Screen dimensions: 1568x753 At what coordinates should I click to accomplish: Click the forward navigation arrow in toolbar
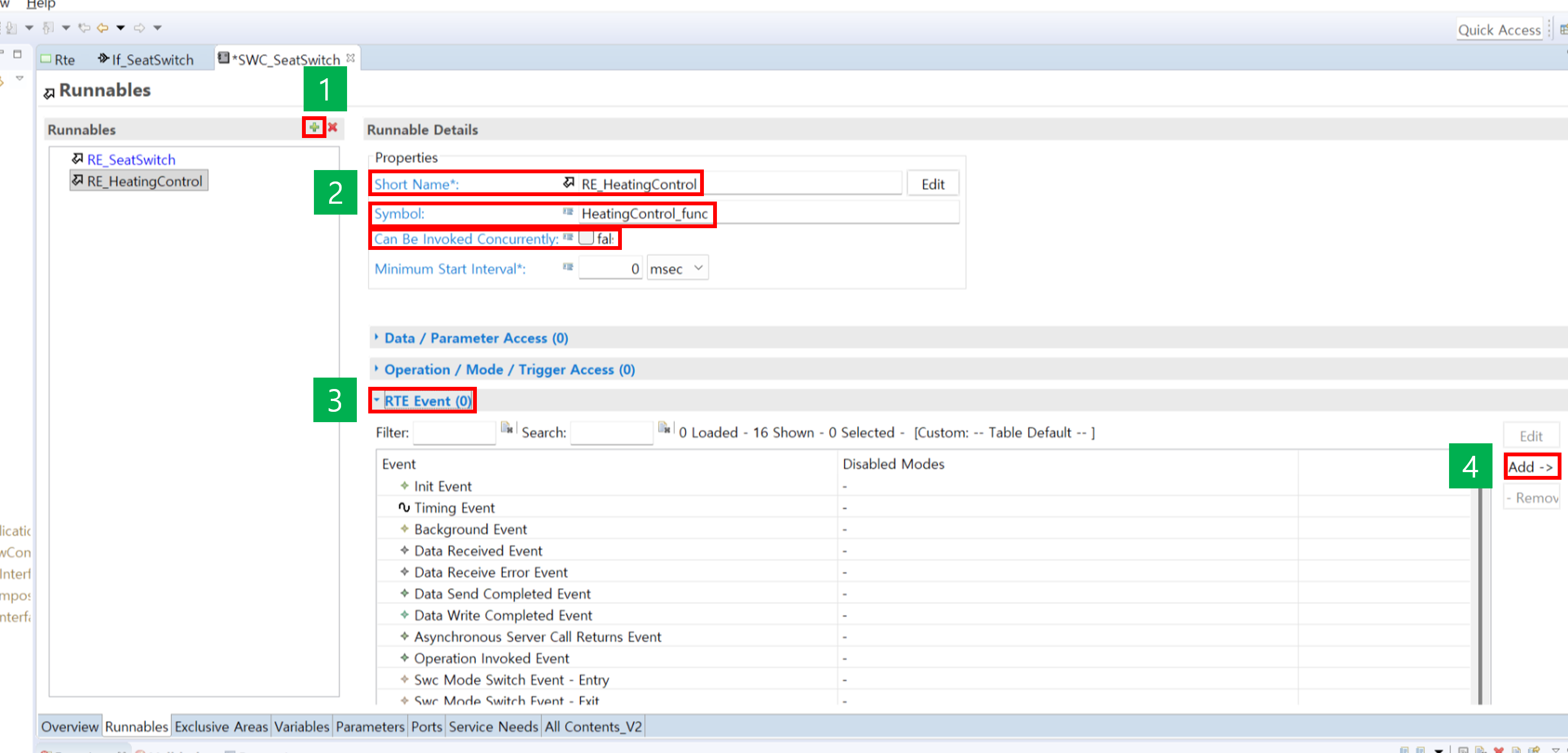pos(140,27)
